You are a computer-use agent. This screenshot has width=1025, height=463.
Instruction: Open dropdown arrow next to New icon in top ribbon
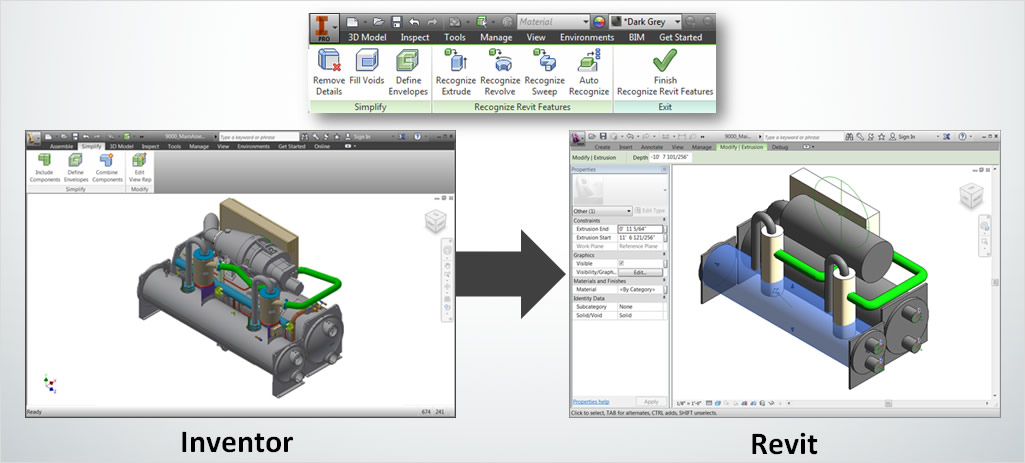[365, 22]
